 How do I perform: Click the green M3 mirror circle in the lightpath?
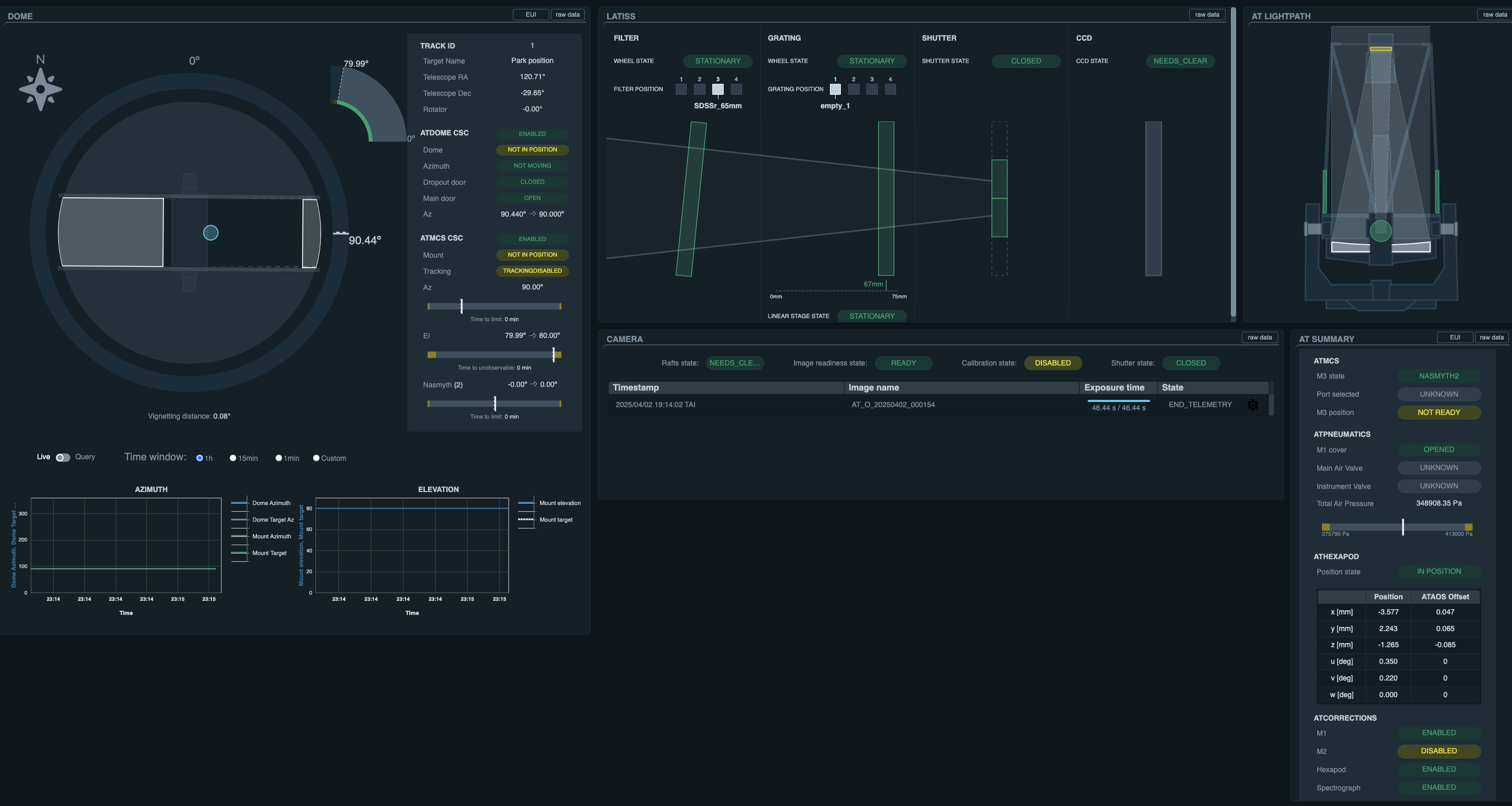tap(1380, 230)
